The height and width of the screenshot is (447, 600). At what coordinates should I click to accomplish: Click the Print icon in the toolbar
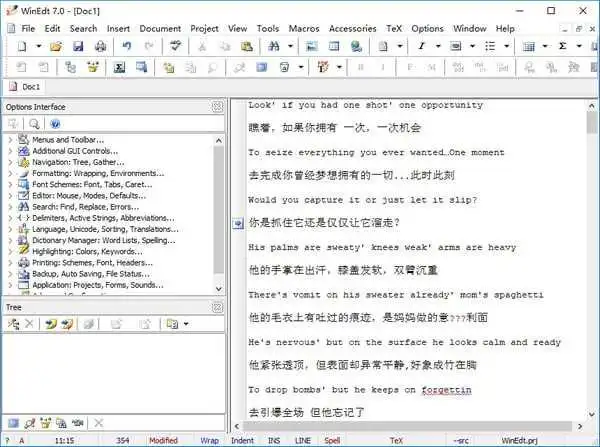(x=101, y=46)
